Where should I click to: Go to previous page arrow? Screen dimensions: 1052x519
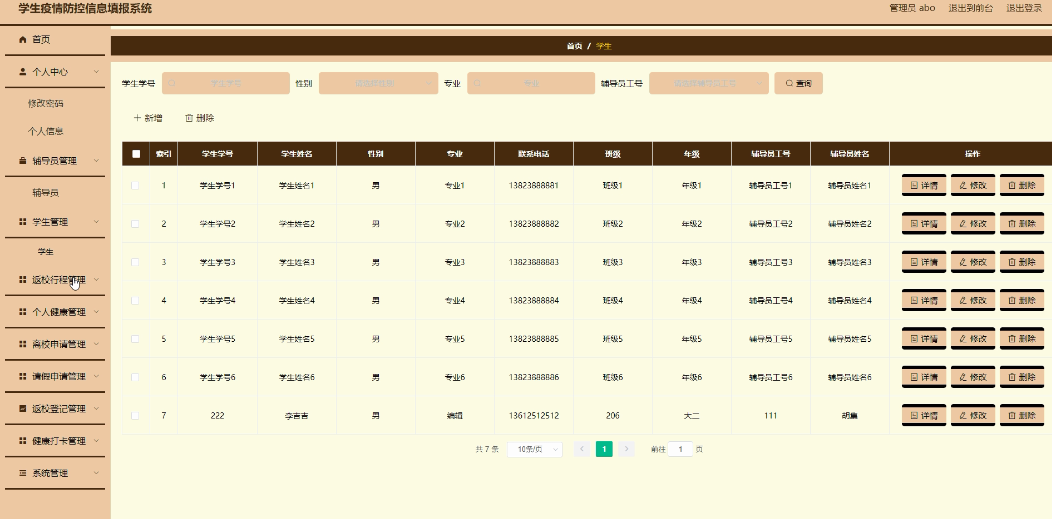[x=582, y=449]
